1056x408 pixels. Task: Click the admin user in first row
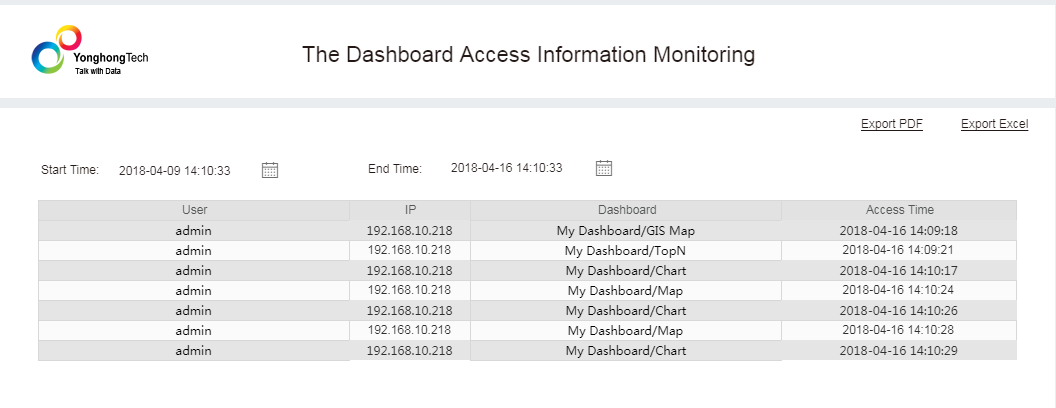pyautogui.click(x=193, y=231)
